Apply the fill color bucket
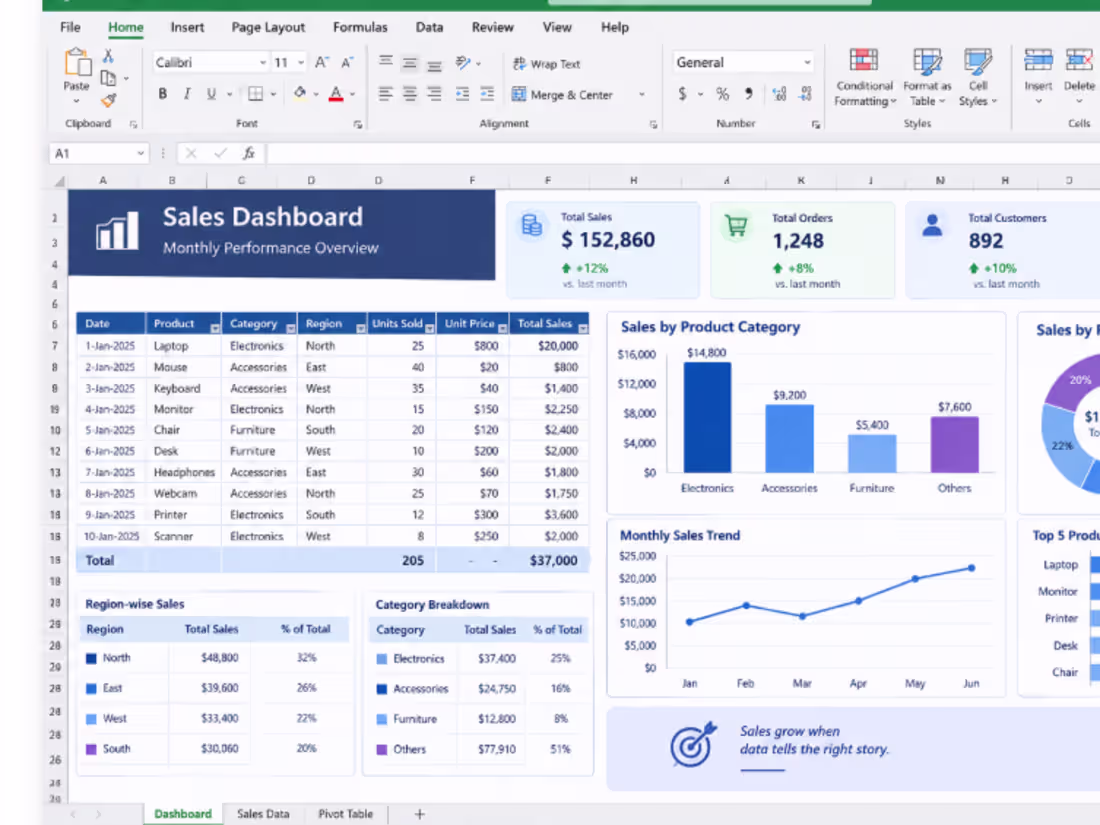Image resolution: width=1100 pixels, height=825 pixels. 300,93
